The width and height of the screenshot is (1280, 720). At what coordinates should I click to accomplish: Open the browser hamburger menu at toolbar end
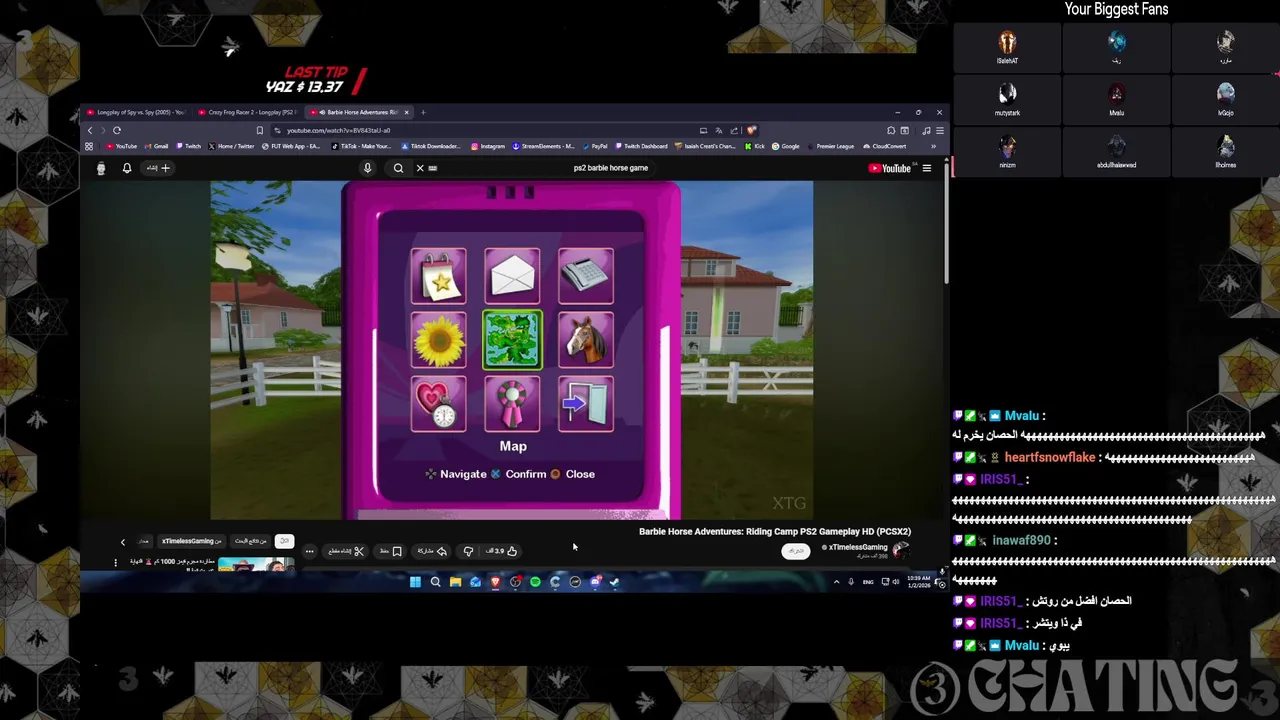coord(940,130)
